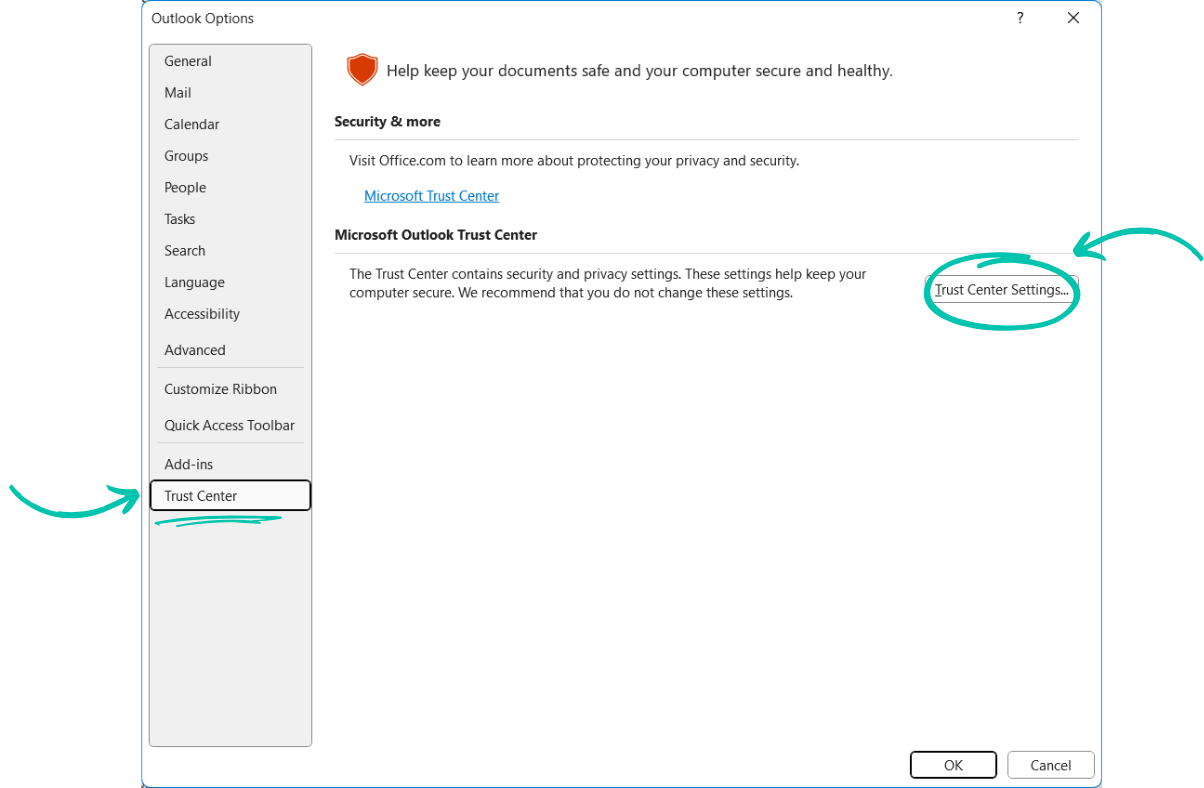Open the Groups settings page
1204x788 pixels.
click(186, 155)
